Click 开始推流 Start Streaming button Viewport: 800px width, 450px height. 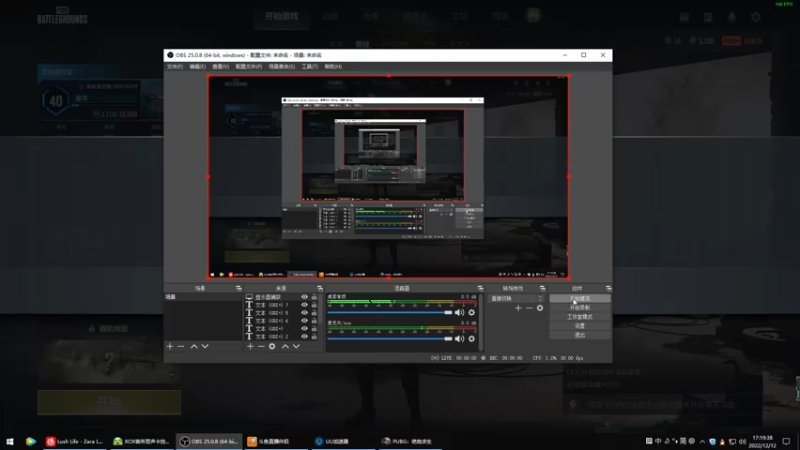(x=580, y=298)
